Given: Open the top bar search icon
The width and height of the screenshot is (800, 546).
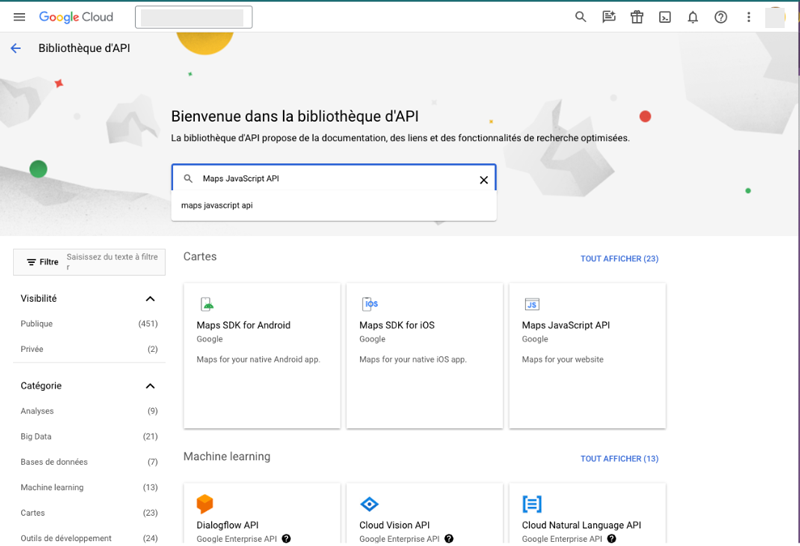Looking at the screenshot, I should point(580,17).
